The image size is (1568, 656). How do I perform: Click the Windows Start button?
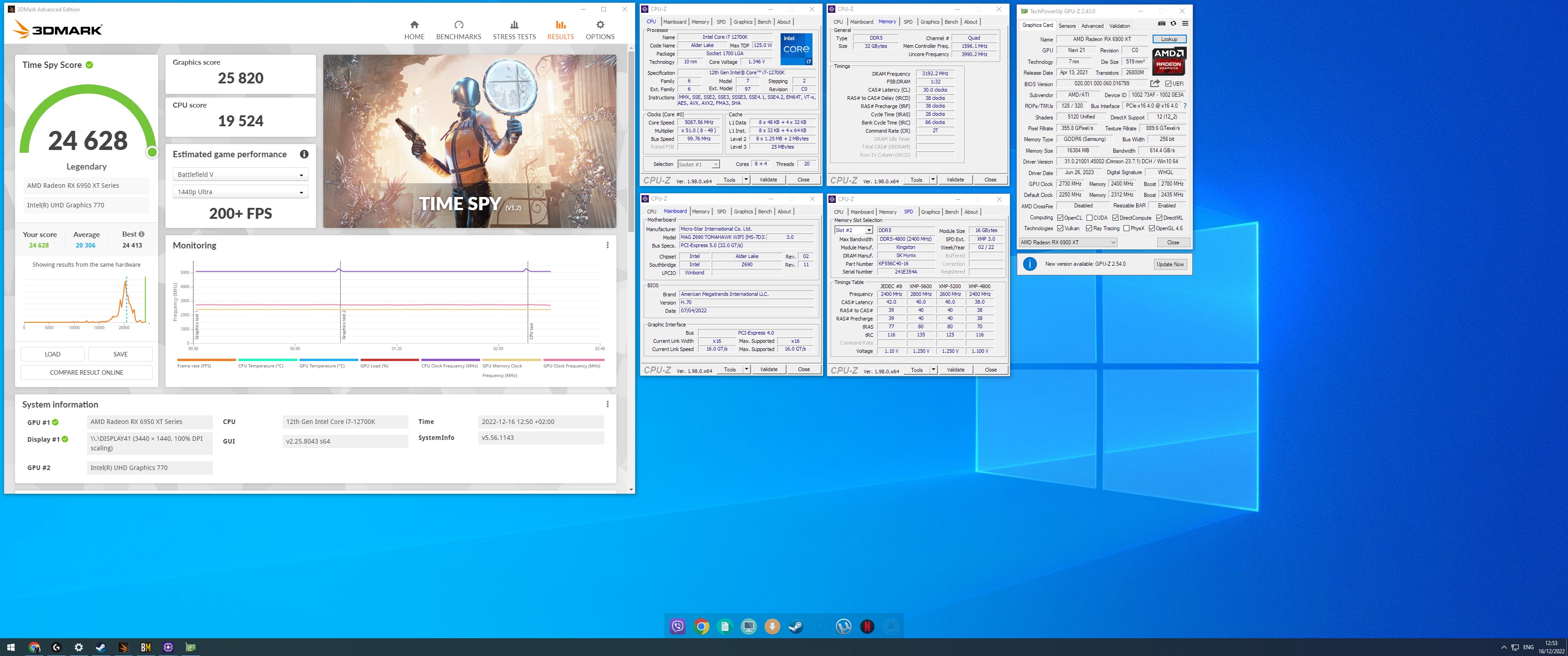pos(10,647)
